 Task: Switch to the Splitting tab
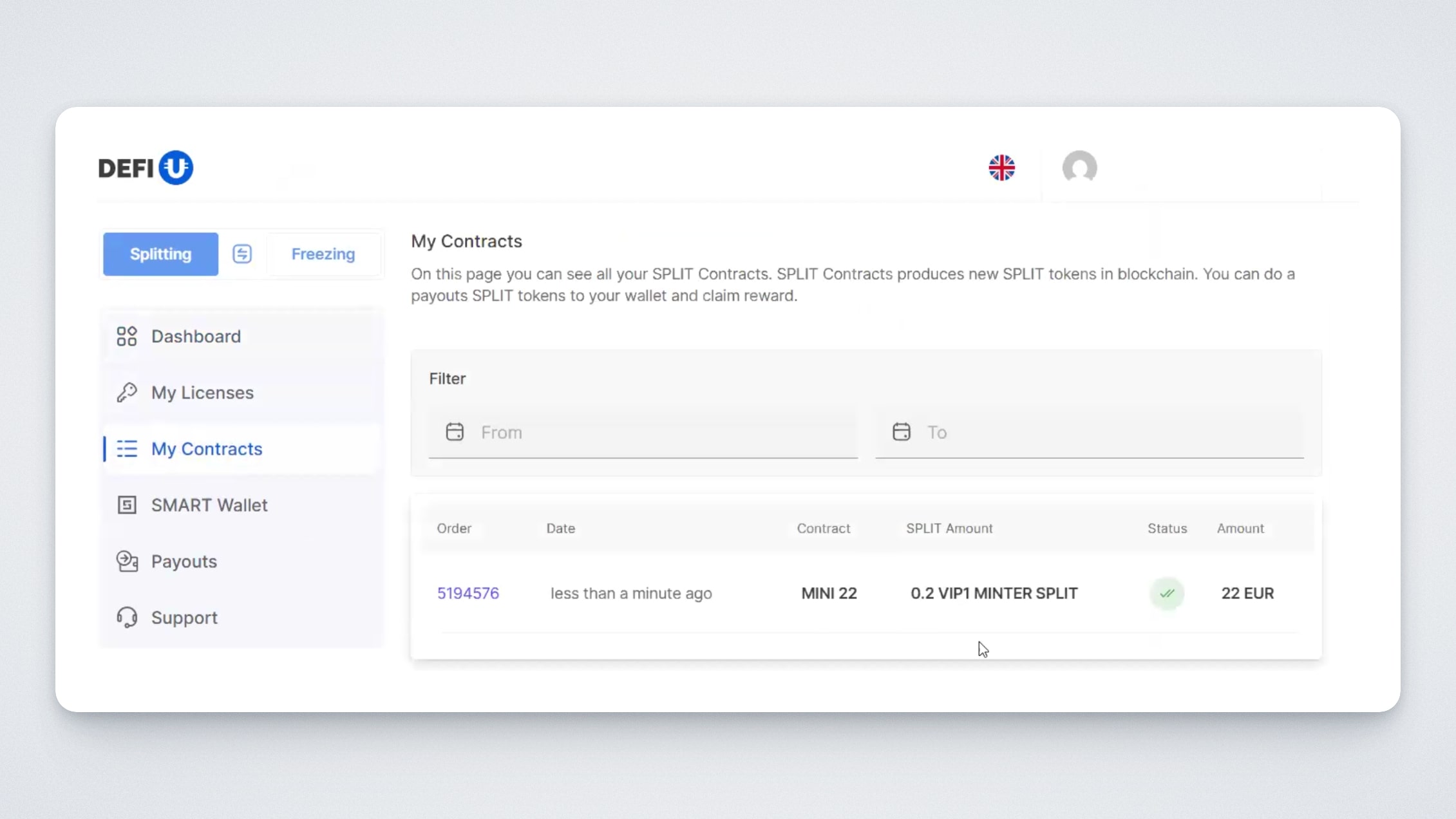click(x=160, y=254)
